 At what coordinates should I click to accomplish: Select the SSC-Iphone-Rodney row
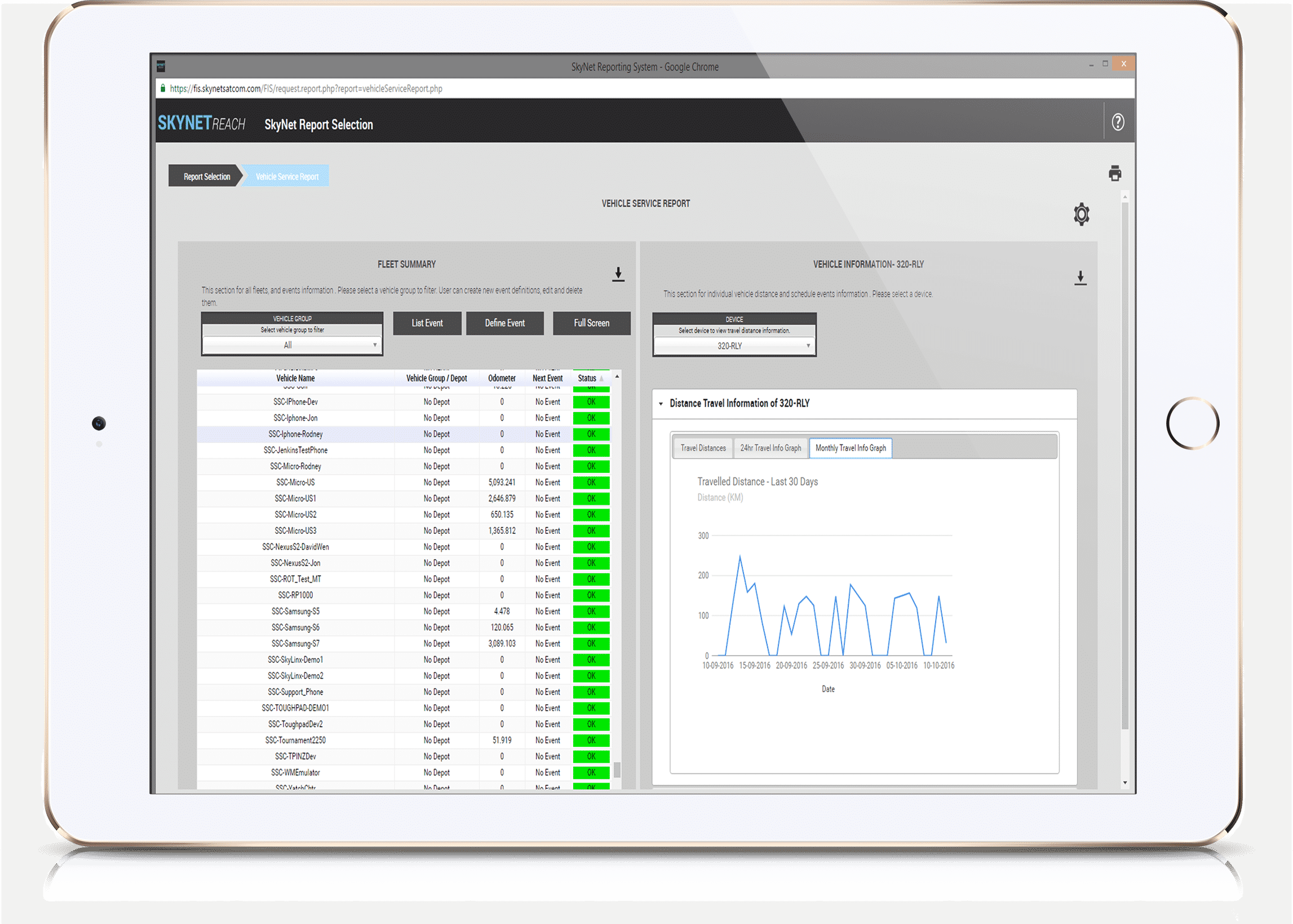coord(404,434)
